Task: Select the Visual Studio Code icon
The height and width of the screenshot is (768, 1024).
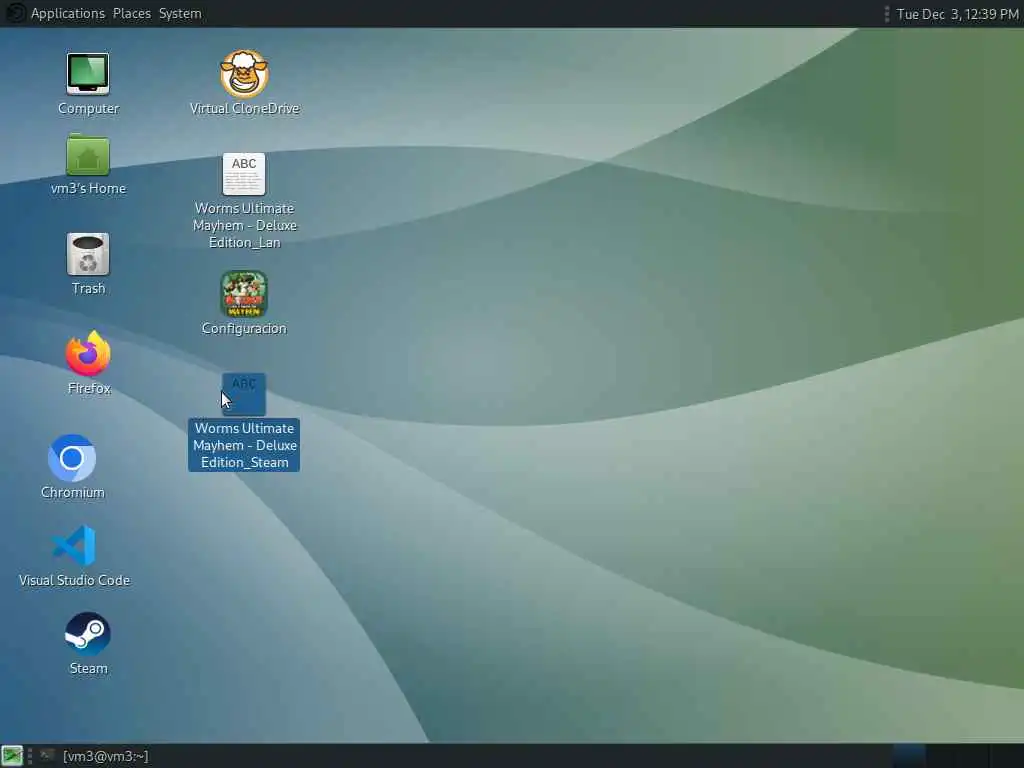Action: pyautogui.click(x=74, y=546)
